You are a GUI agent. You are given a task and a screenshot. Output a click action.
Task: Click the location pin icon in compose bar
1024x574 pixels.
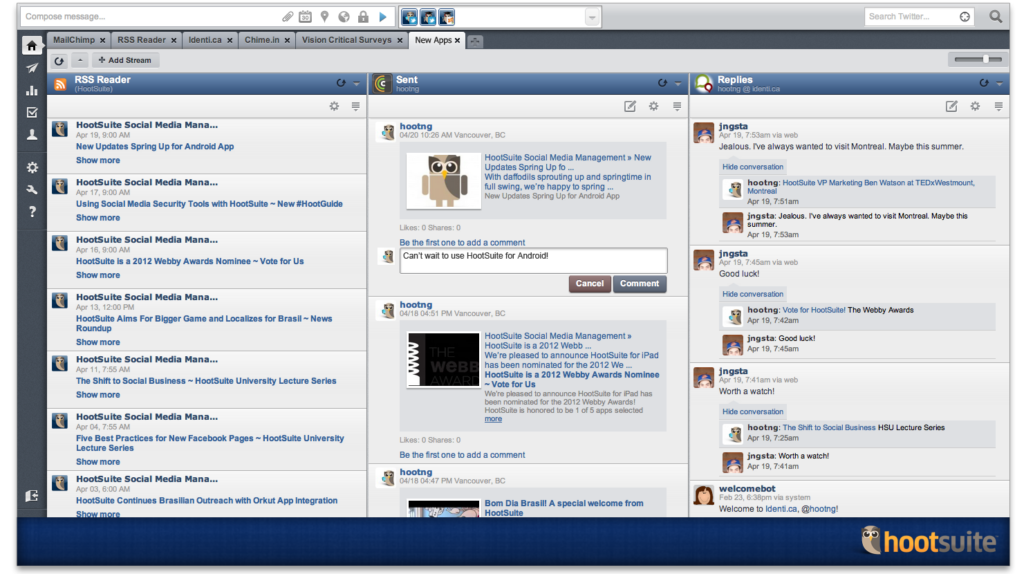[x=325, y=16]
